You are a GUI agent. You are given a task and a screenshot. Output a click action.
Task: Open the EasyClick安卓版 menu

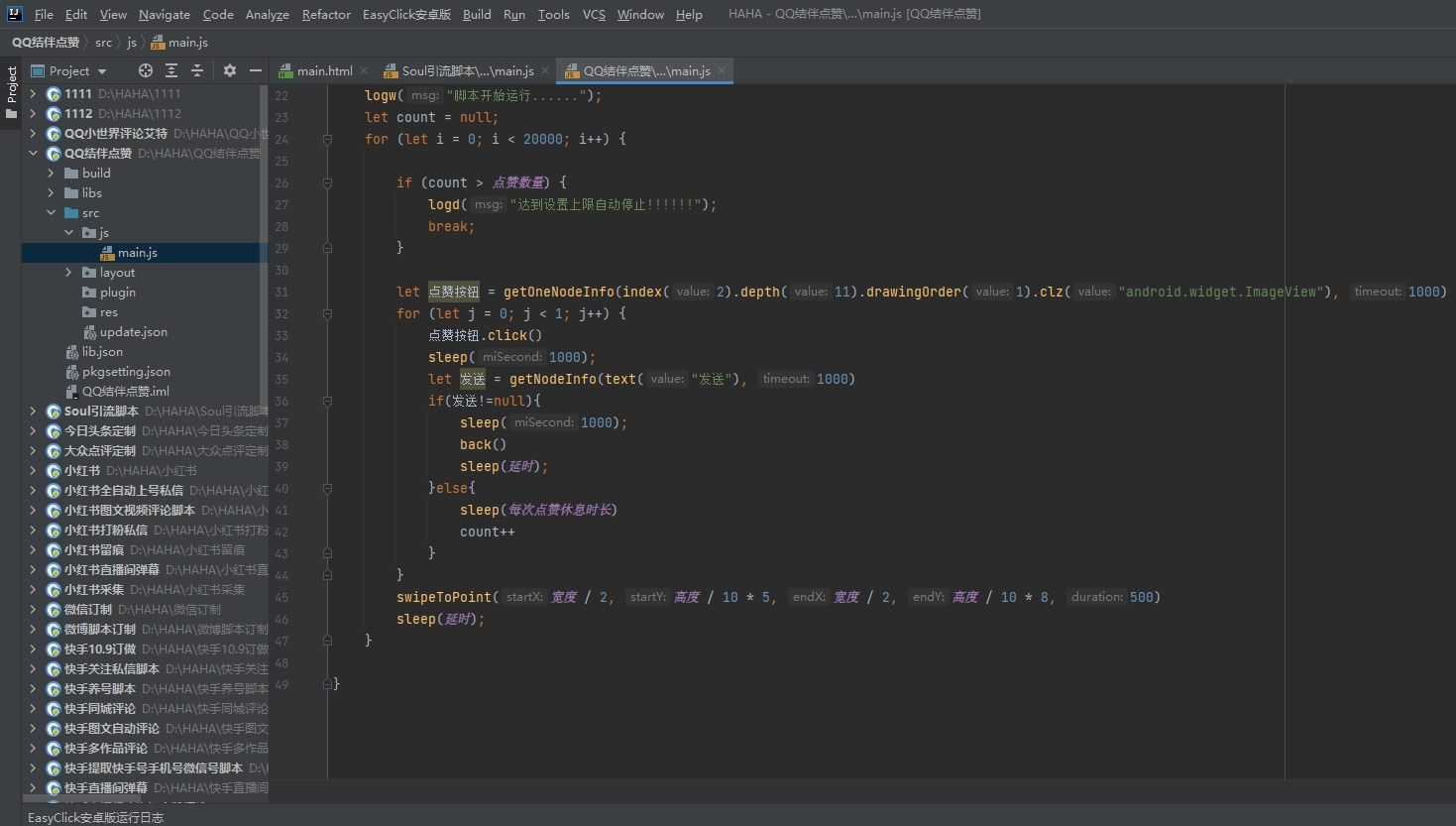407,14
